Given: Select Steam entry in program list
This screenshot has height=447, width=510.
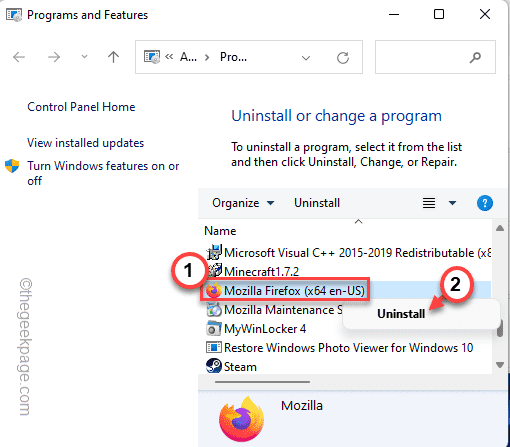Looking at the screenshot, I should click(x=240, y=367).
